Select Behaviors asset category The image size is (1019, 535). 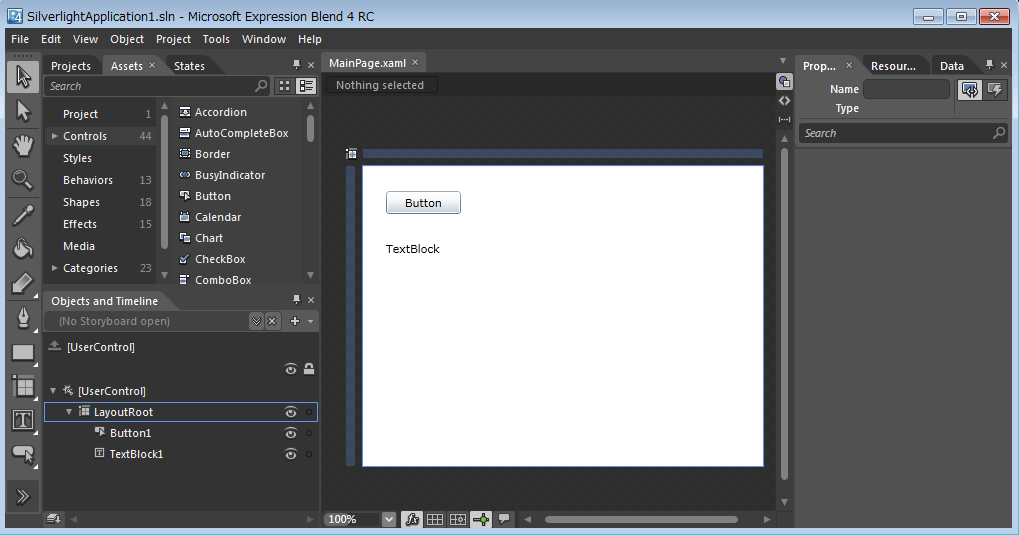(x=88, y=180)
